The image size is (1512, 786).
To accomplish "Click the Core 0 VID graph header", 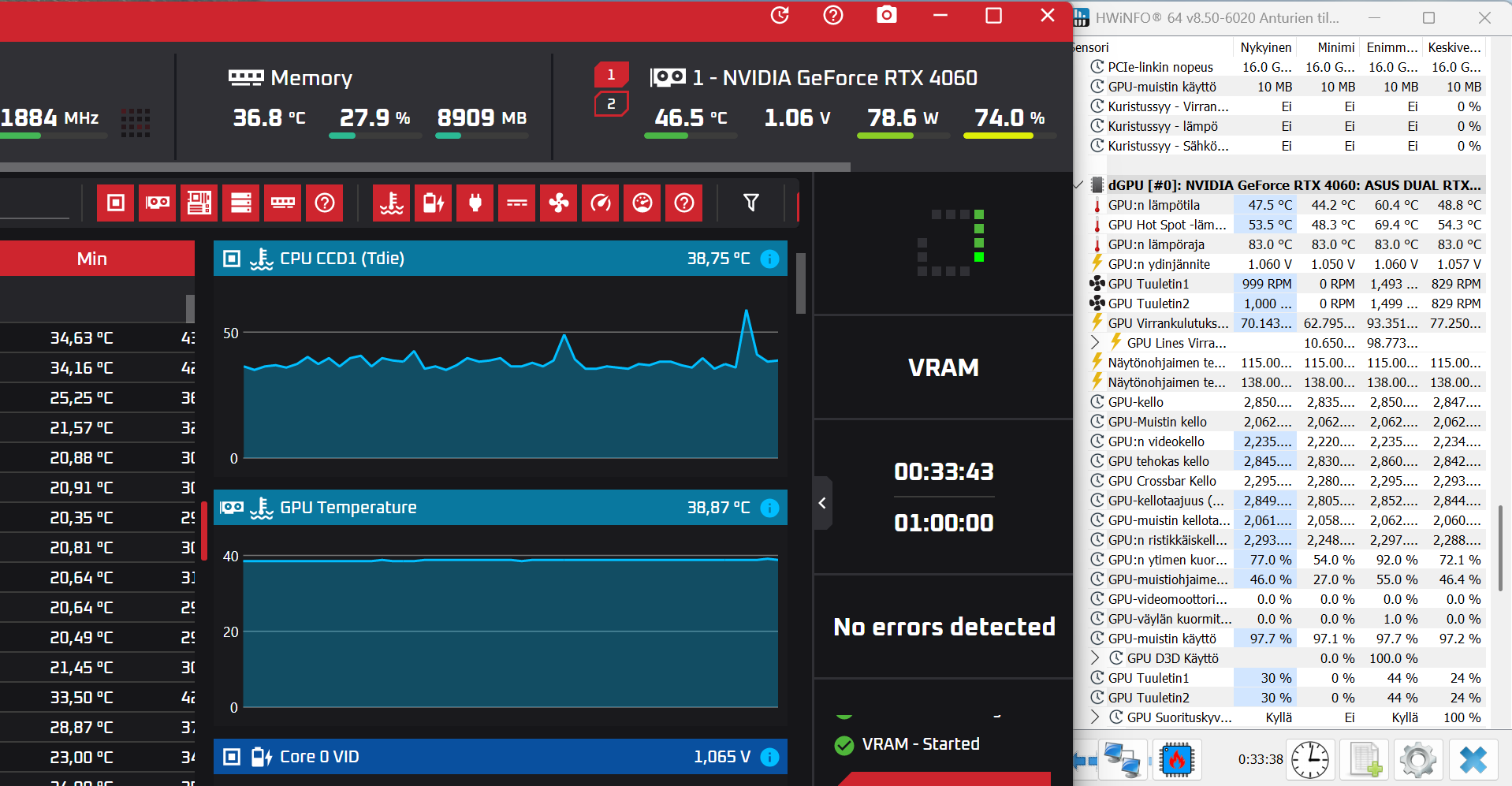I will point(501,757).
